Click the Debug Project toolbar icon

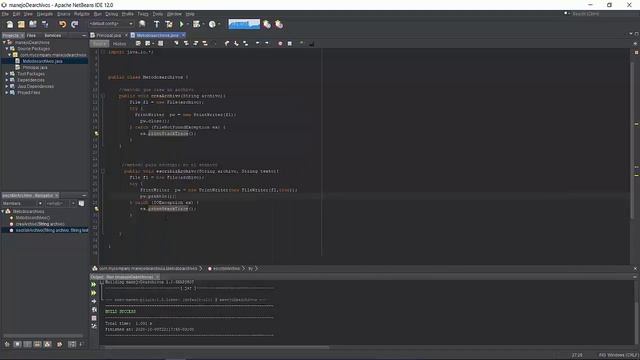pos(196,24)
